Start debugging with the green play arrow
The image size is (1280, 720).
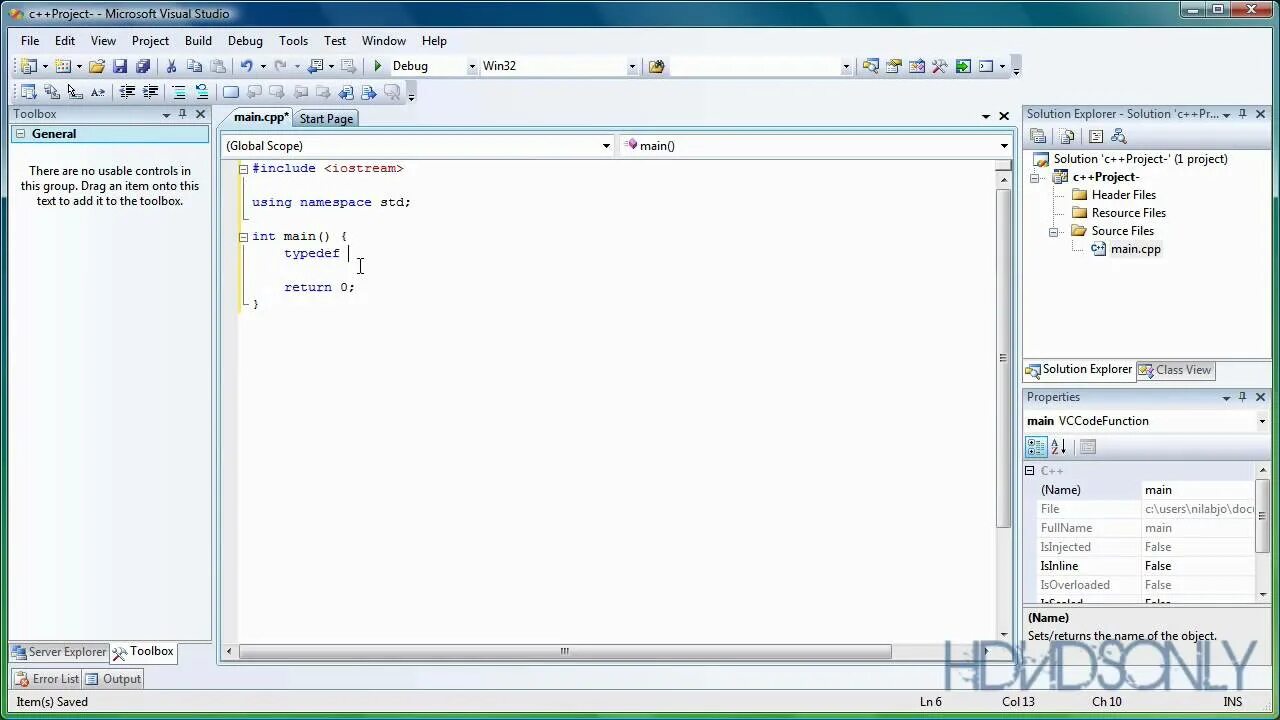point(377,65)
